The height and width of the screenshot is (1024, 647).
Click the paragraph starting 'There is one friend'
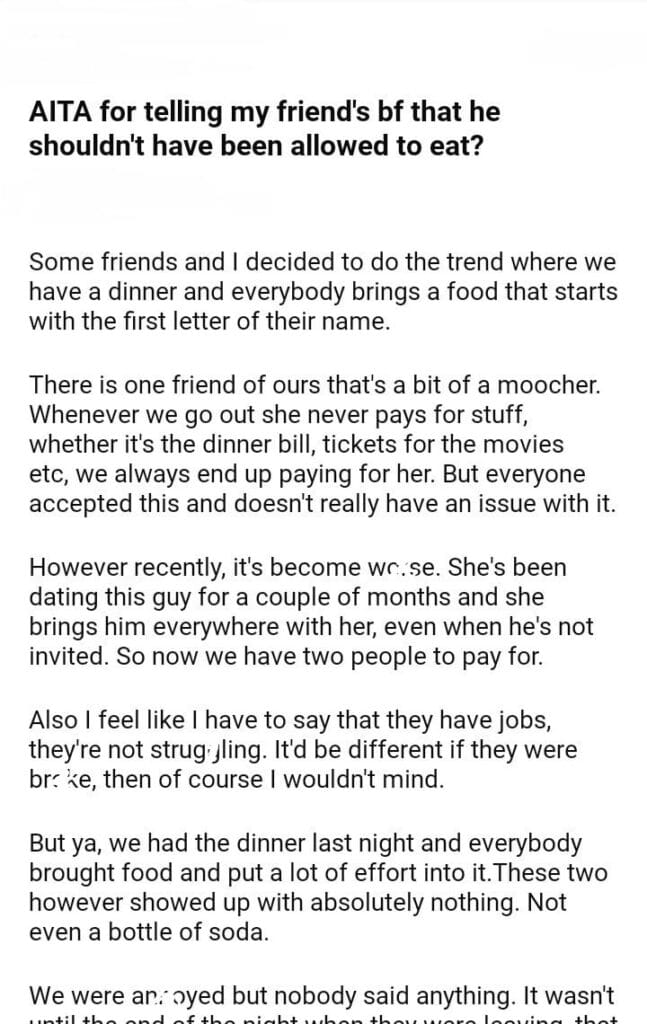[322, 442]
